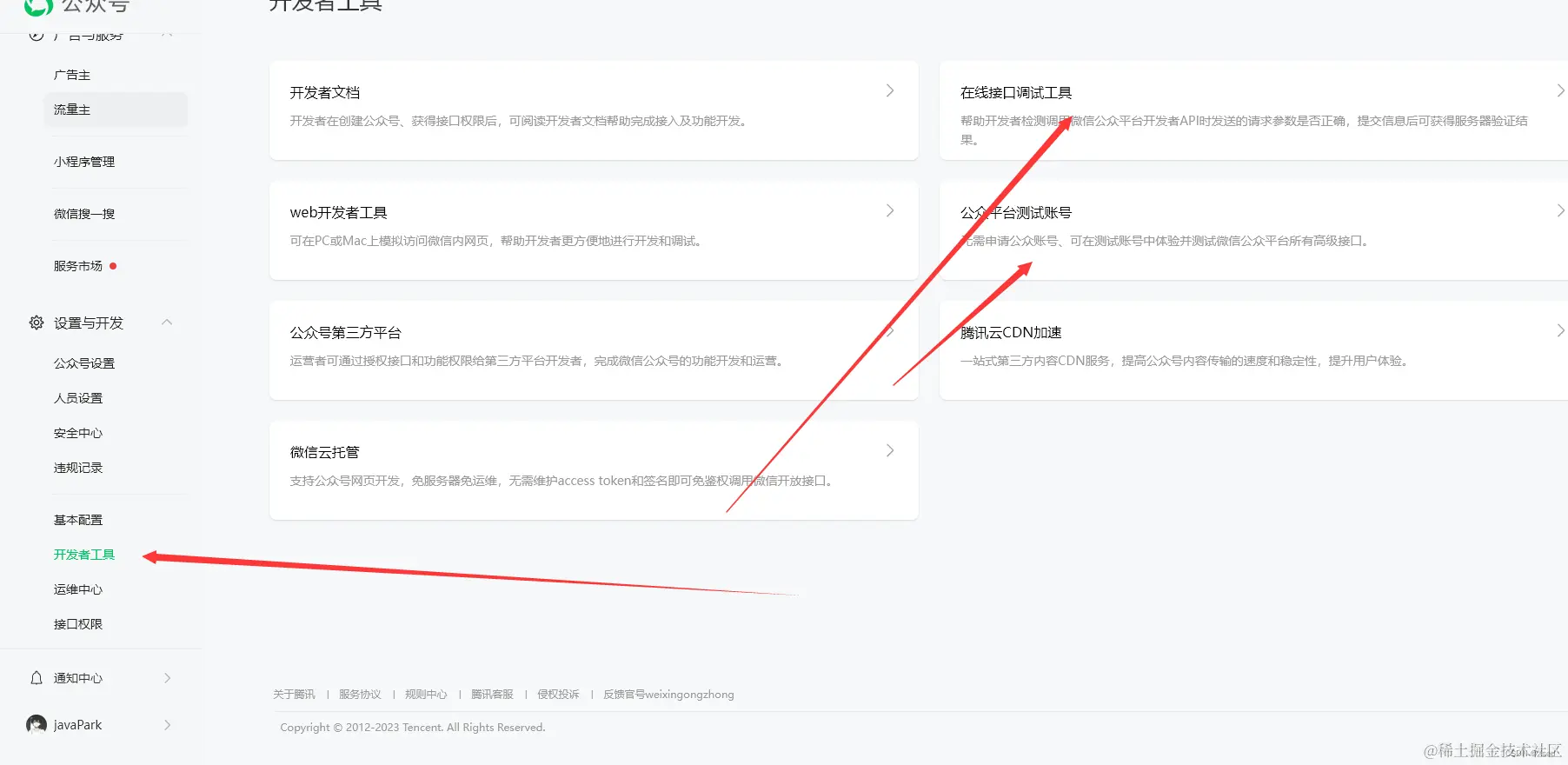Screen dimensions: 1568x765
Task: Open the web开发者工具 card arrow
Action: point(890,210)
